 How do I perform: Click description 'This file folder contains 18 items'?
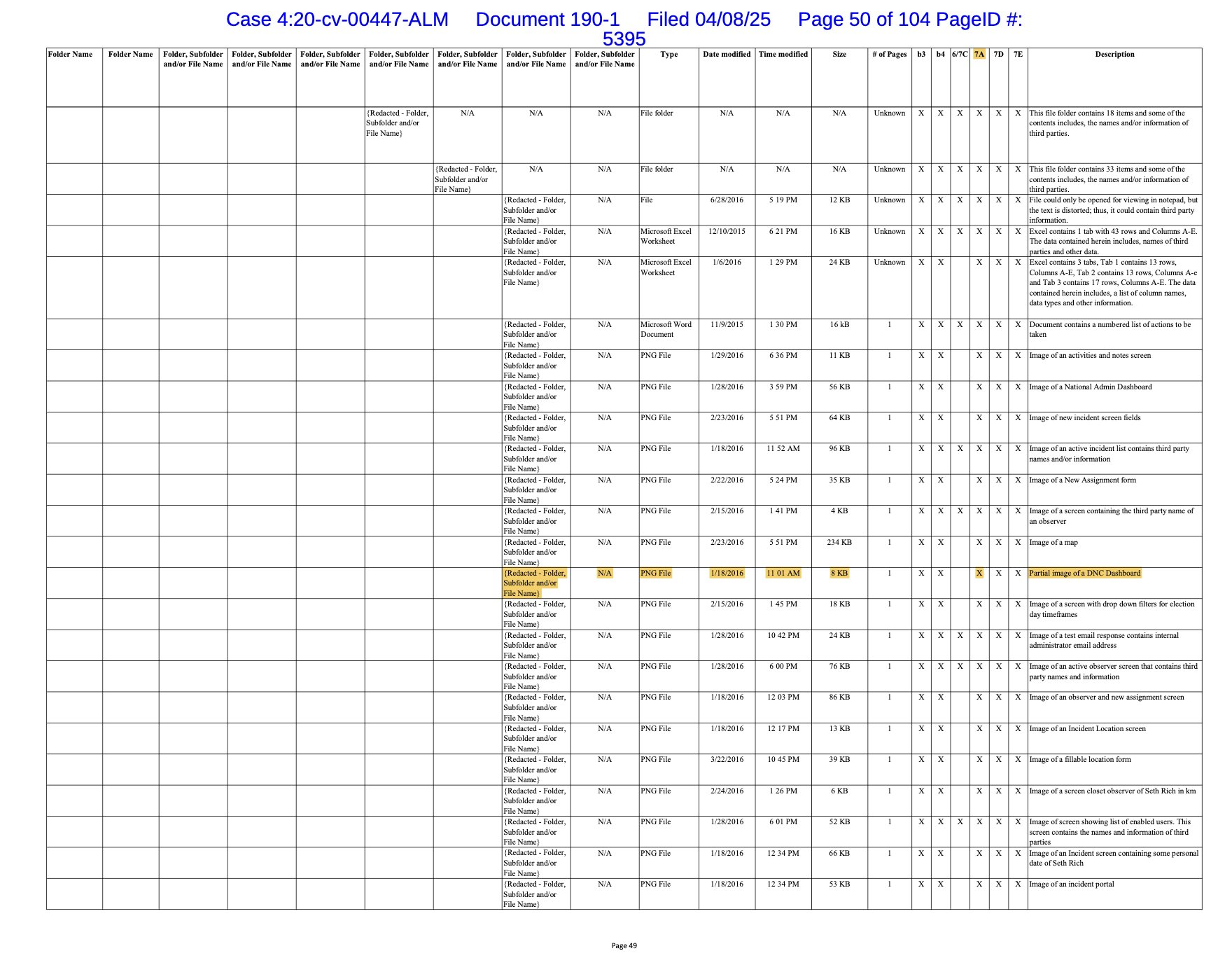(x=1109, y=123)
